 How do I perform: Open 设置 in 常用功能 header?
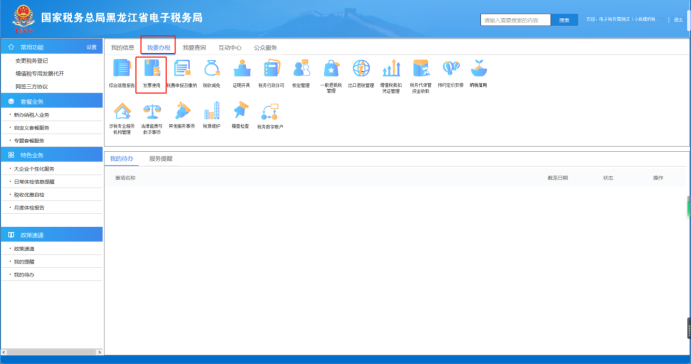[x=91, y=47]
